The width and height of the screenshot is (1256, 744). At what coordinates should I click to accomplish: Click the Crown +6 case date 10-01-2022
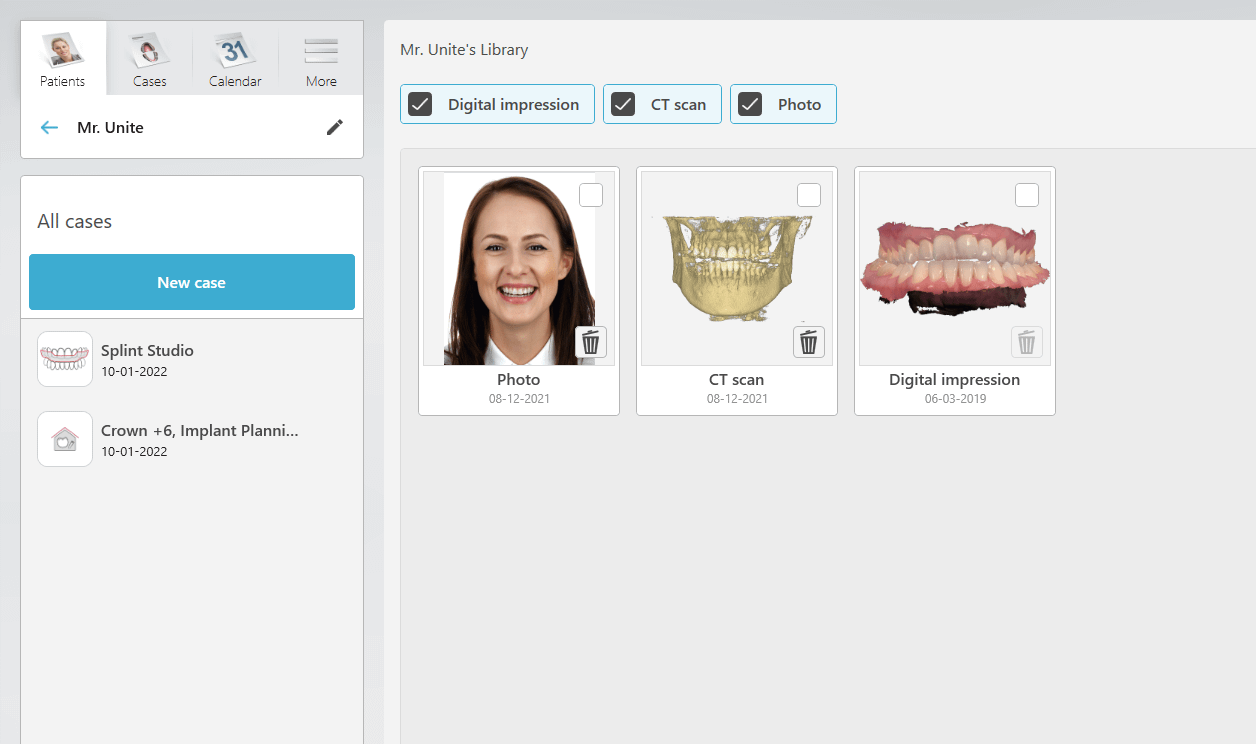click(134, 451)
